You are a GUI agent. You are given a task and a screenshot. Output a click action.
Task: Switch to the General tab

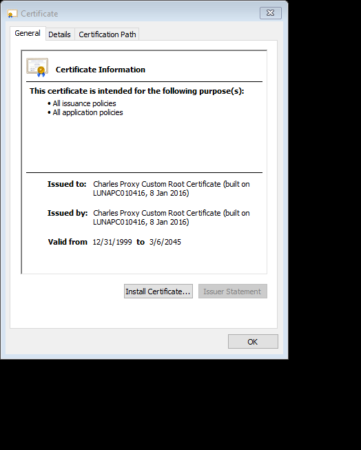click(x=28, y=34)
